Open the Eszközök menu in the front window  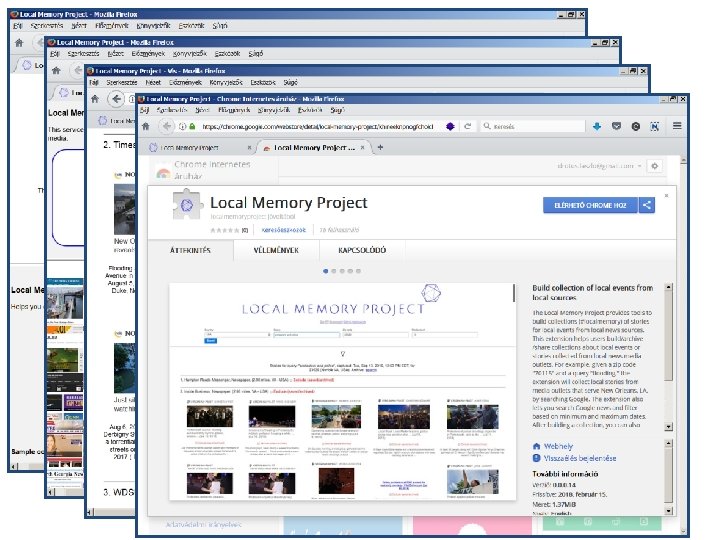(x=310, y=110)
